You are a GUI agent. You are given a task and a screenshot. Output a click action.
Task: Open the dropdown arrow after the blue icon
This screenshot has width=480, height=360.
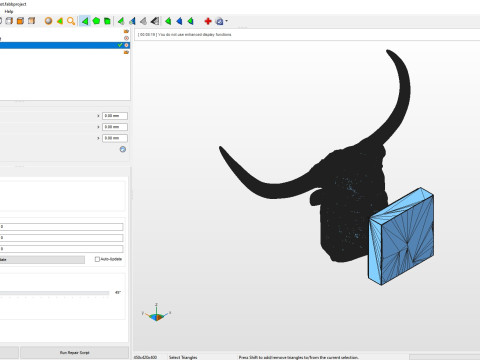pos(227,21)
